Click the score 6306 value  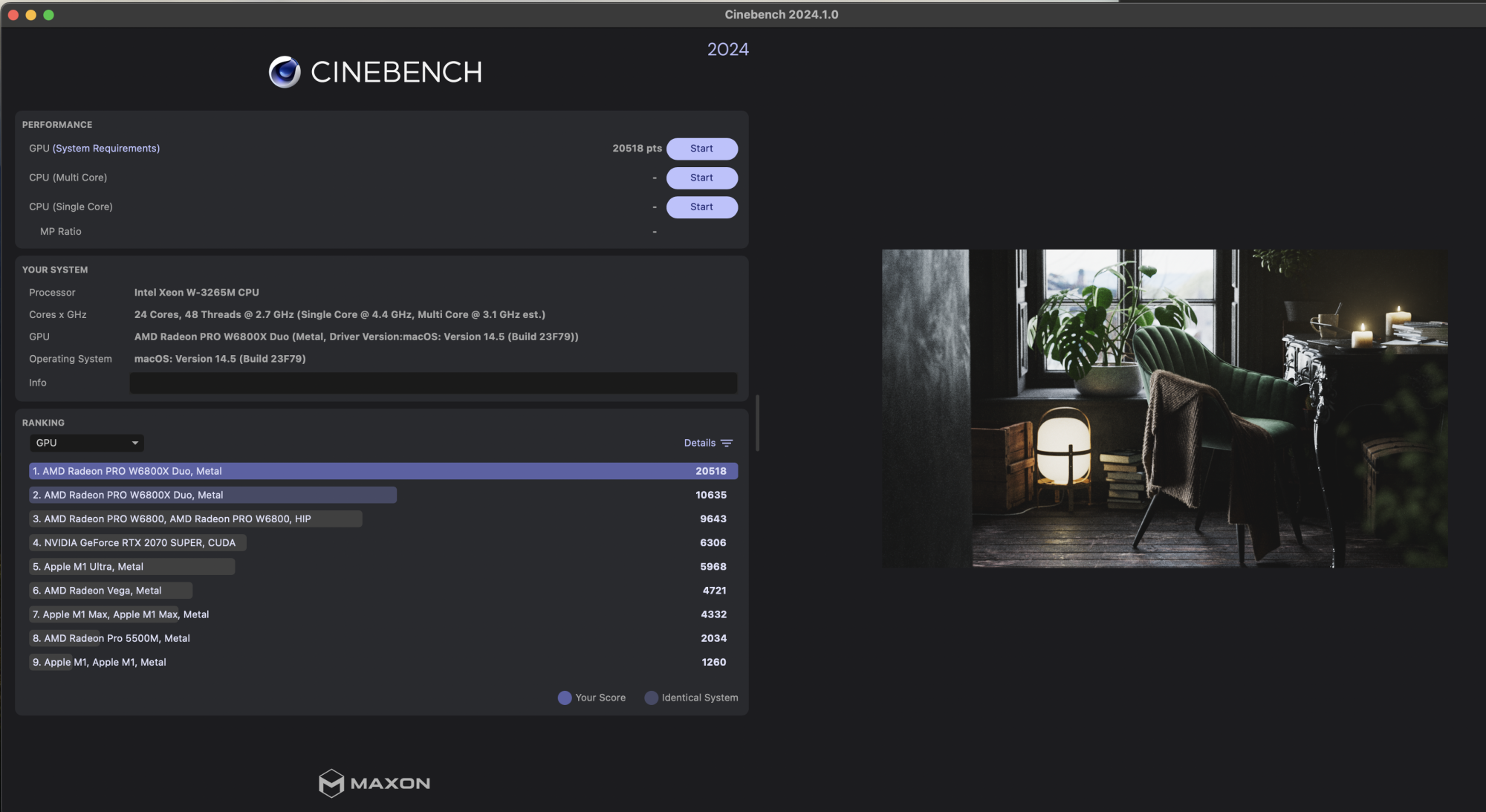click(713, 543)
